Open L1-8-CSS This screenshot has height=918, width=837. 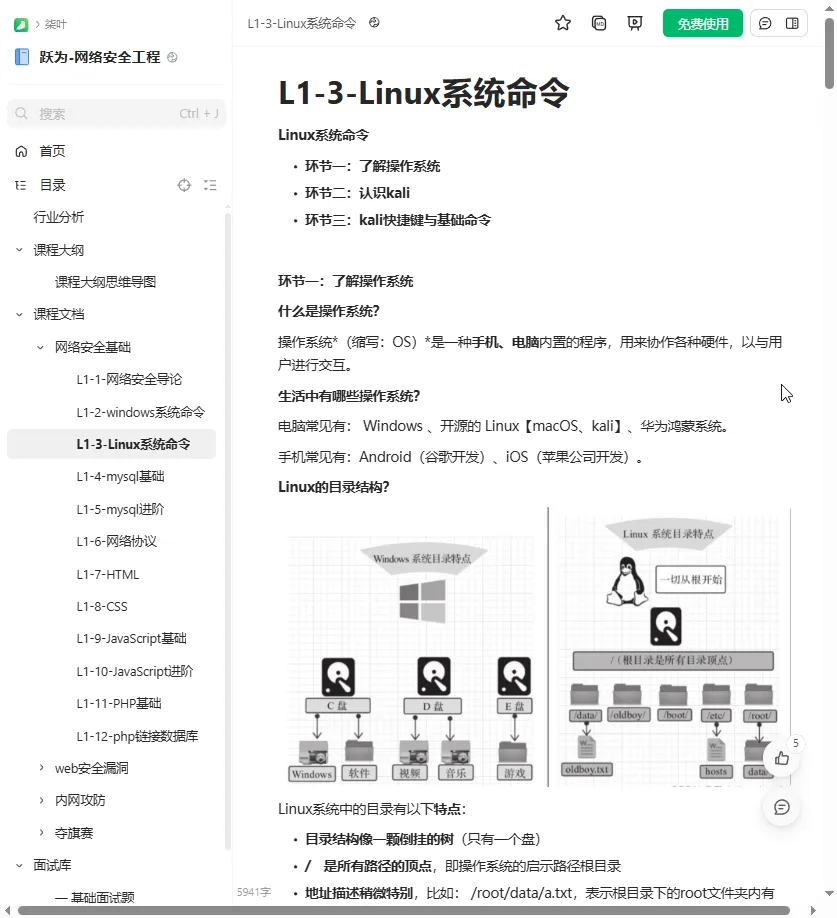tap(102, 607)
